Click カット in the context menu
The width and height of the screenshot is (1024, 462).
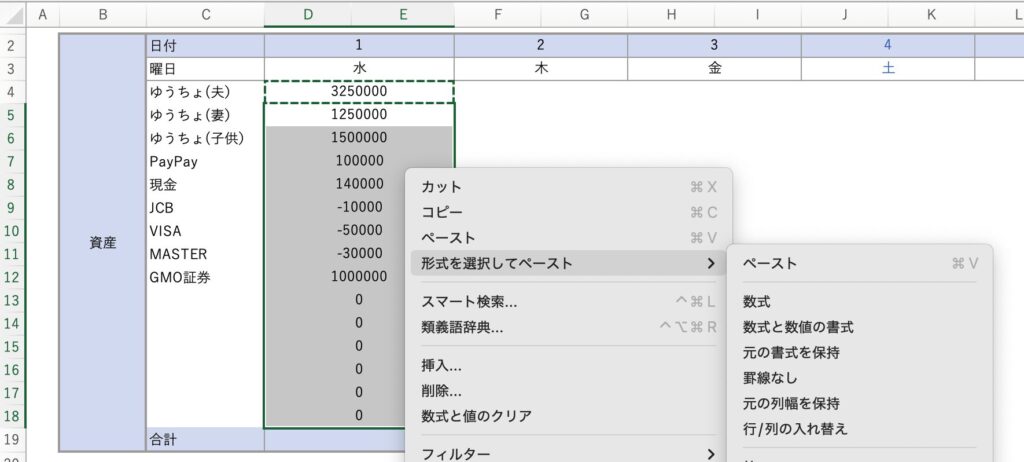coord(442,187)
